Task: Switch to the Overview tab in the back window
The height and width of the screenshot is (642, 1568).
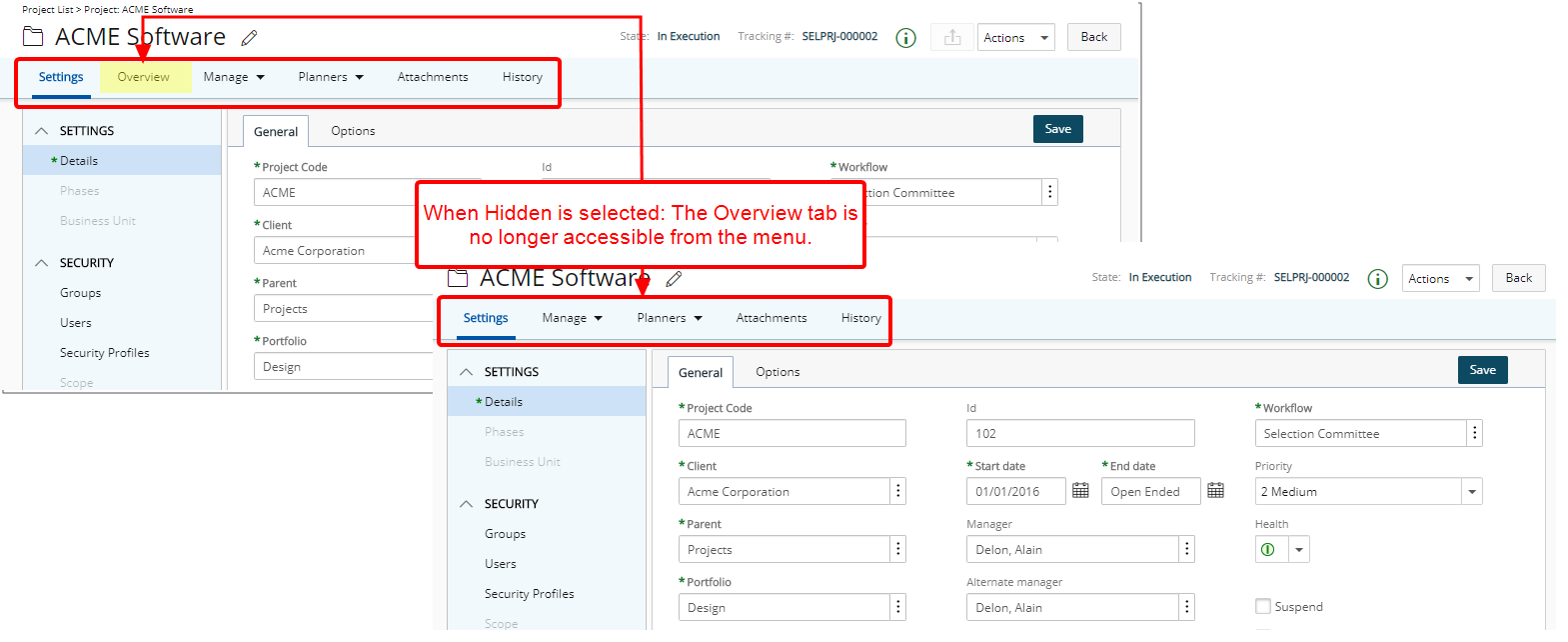Action: (x=144, y=77)
